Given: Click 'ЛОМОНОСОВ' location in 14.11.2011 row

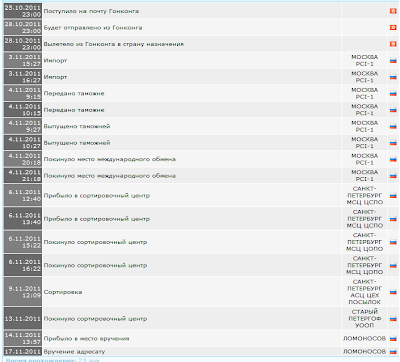Looking at the screenshot, I should (x=364, y=339).
